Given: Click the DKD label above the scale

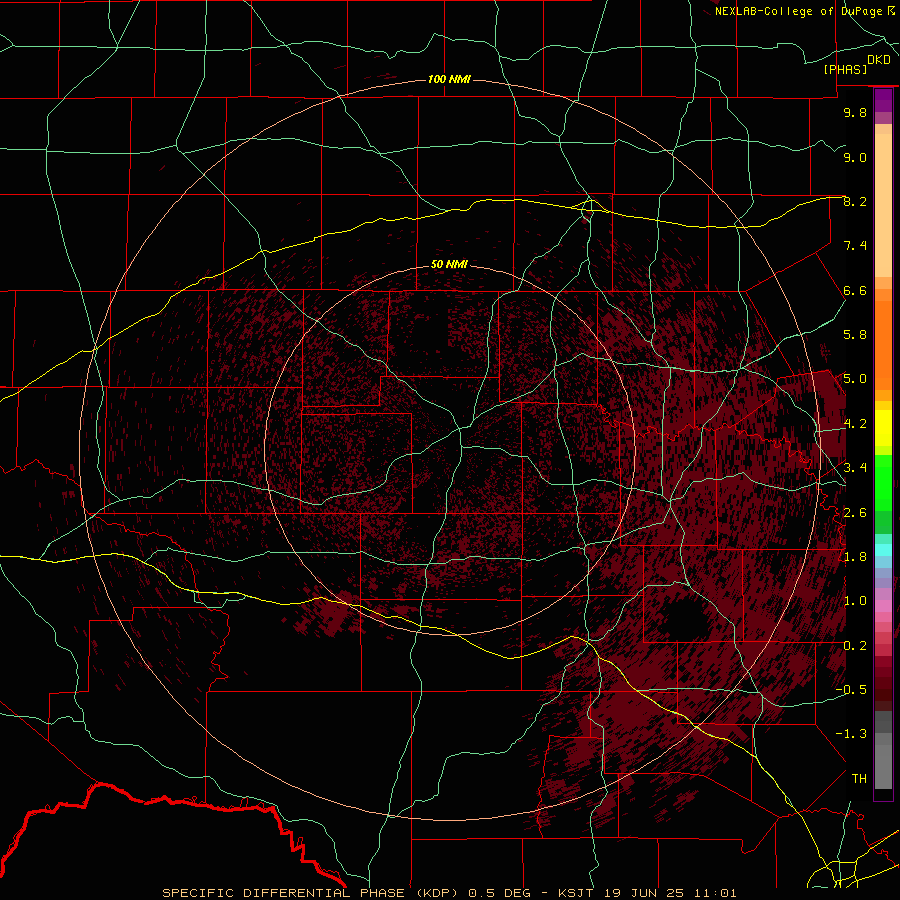Looking at the screenshot, I should click(x=879, y=60).
